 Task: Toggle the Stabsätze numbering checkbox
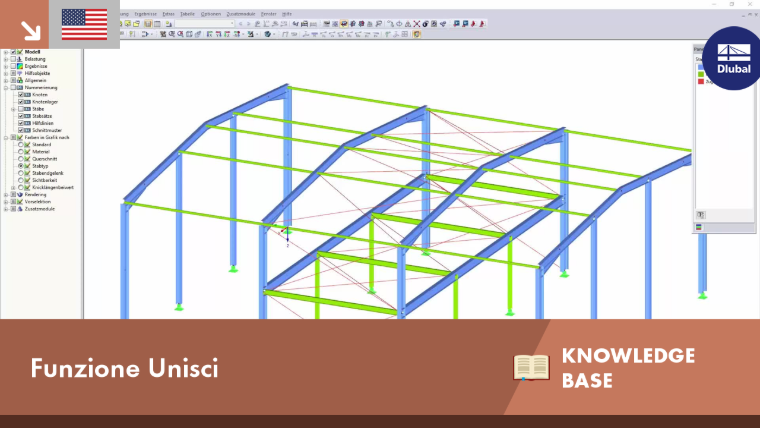[21, 116]
